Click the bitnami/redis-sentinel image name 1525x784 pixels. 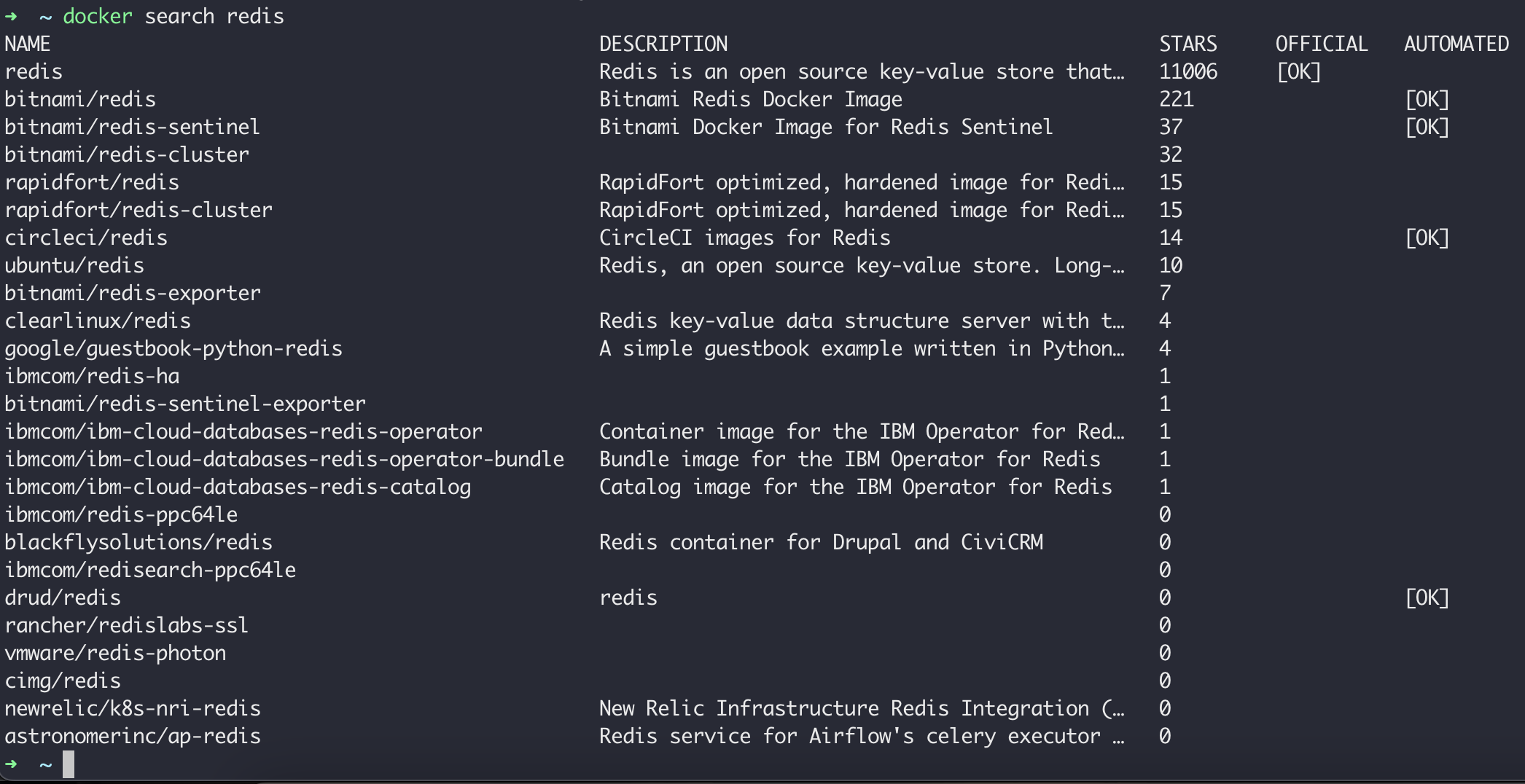click(x=132, y=127)
